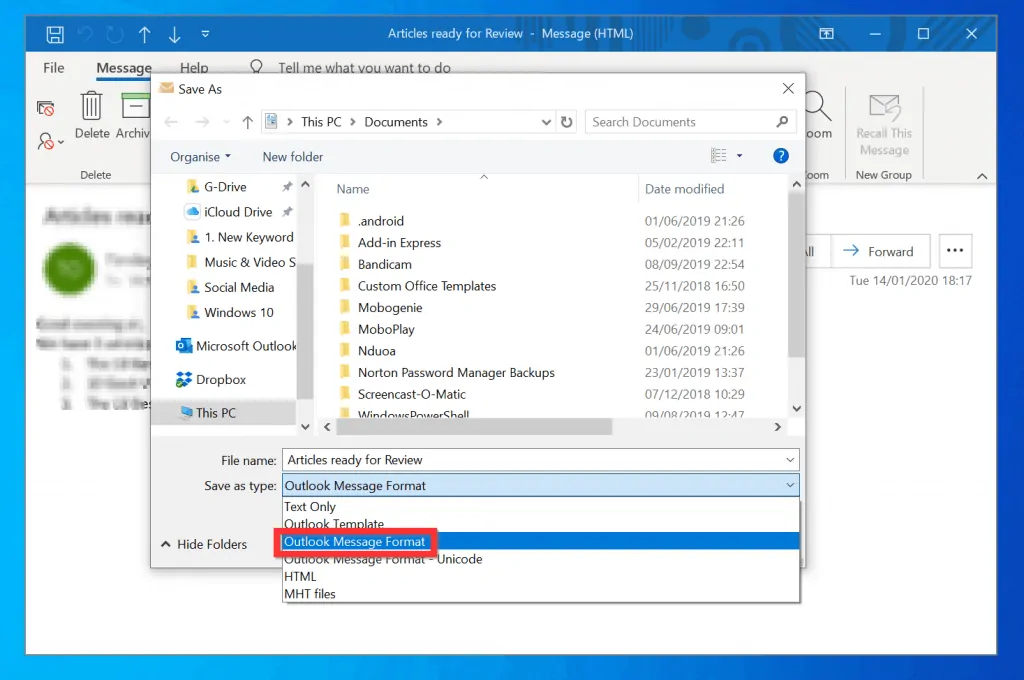Expand the address bar dropdown arrow
Image resolution: width=1024 pixels, height=680 pixels.
click(x=546, y=121)
